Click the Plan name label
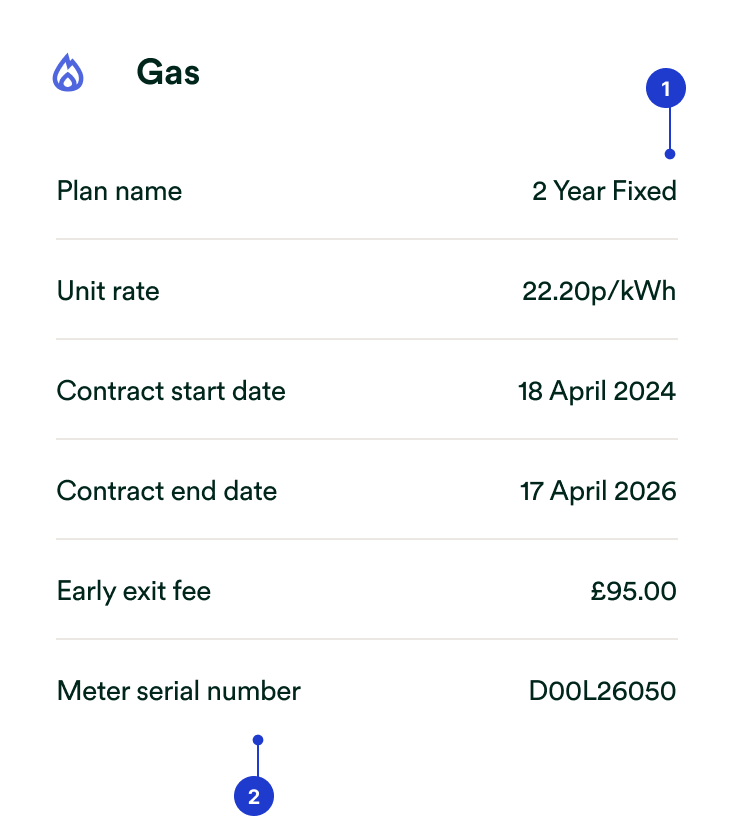Screen dimensions: 732x824 tap(120, 191)
